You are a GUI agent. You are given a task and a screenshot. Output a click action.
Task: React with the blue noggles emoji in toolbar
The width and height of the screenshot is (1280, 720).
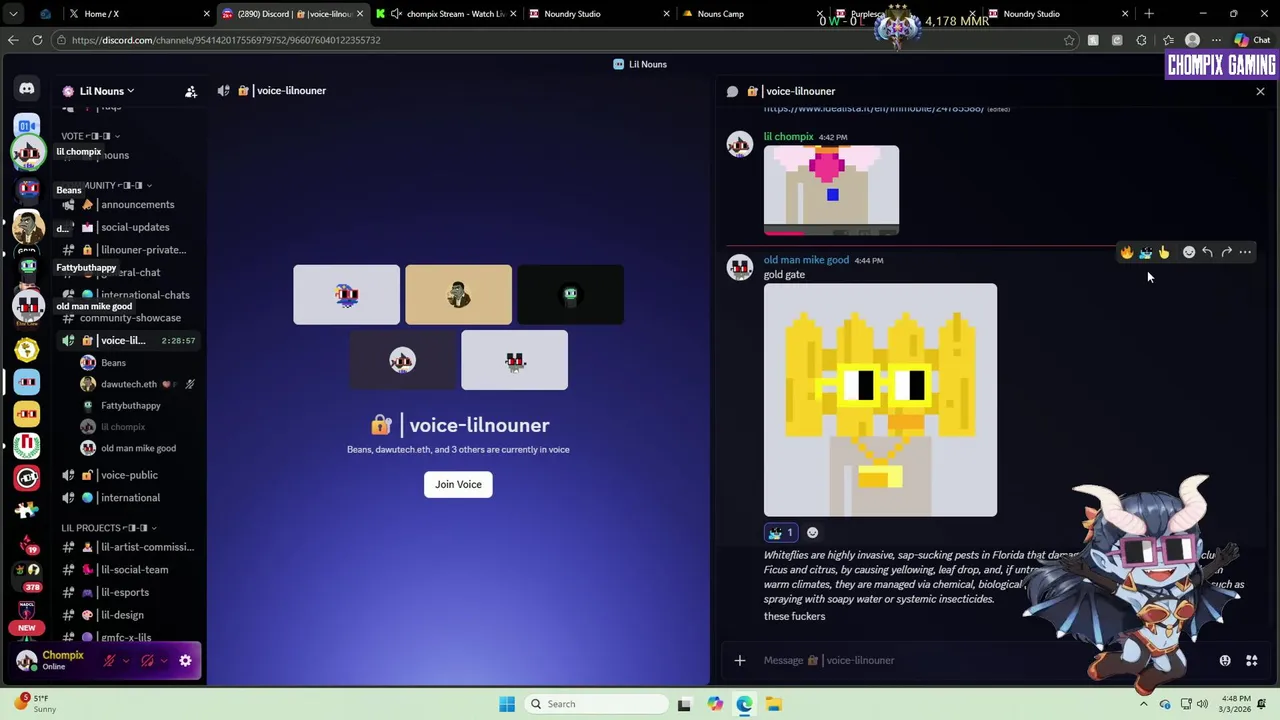1146,253
